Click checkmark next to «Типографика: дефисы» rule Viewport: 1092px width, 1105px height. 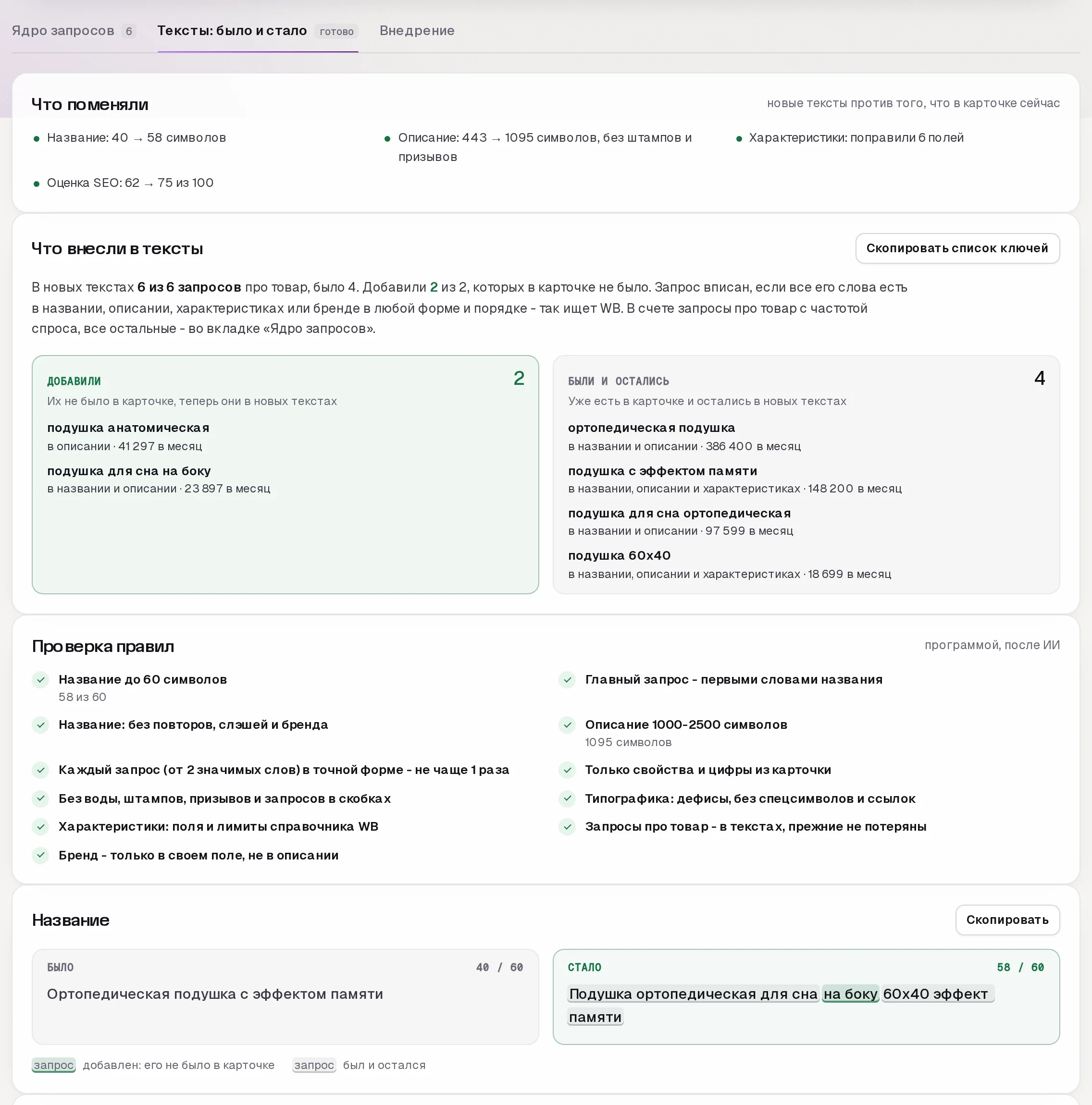567,798
